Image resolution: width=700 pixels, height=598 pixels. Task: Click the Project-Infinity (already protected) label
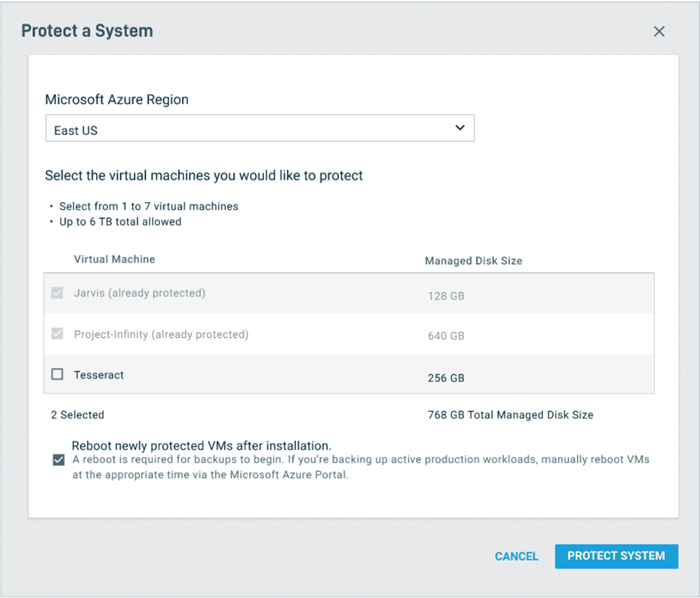[161, 334]
